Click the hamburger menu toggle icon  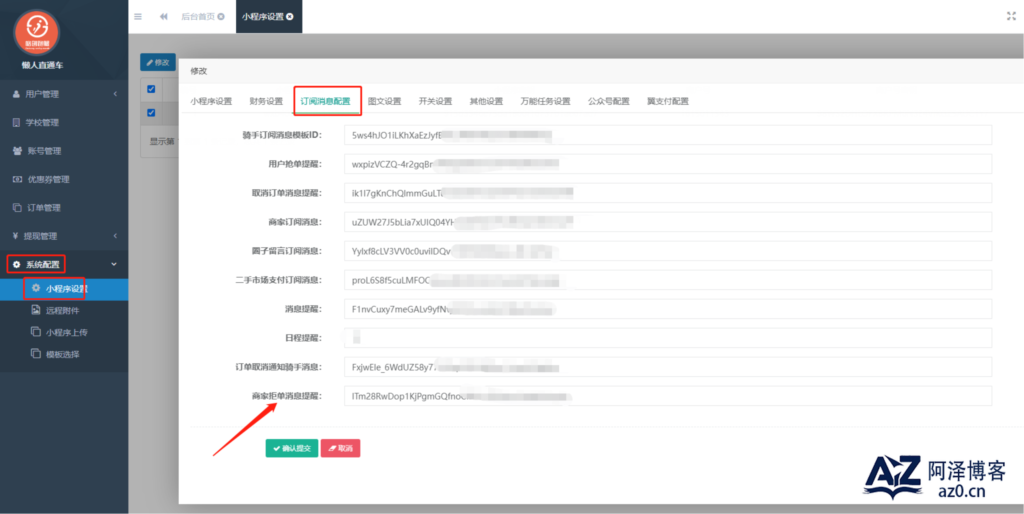tap(138, 16)
